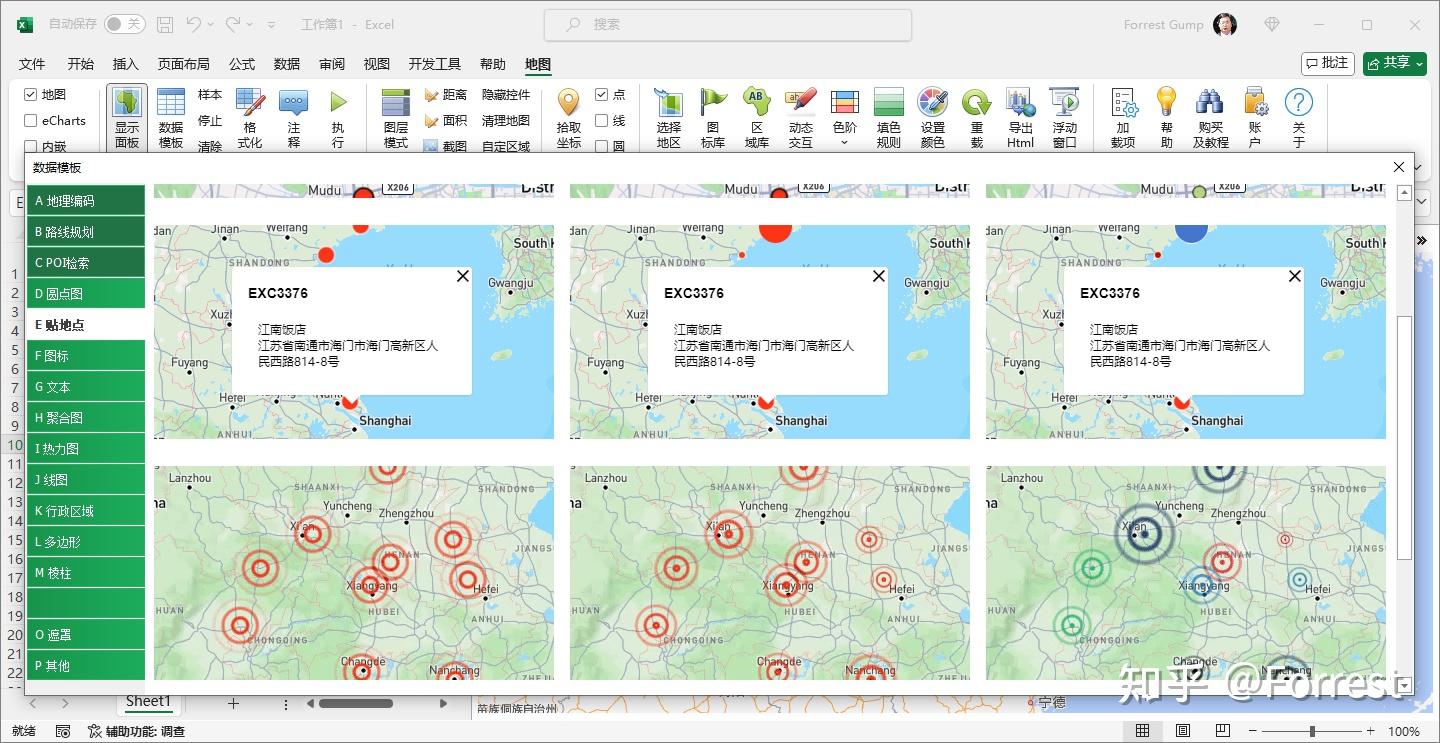Enable the eCharts checkbox
This screenshot has height=743, width=1440.
click(30, 121)
